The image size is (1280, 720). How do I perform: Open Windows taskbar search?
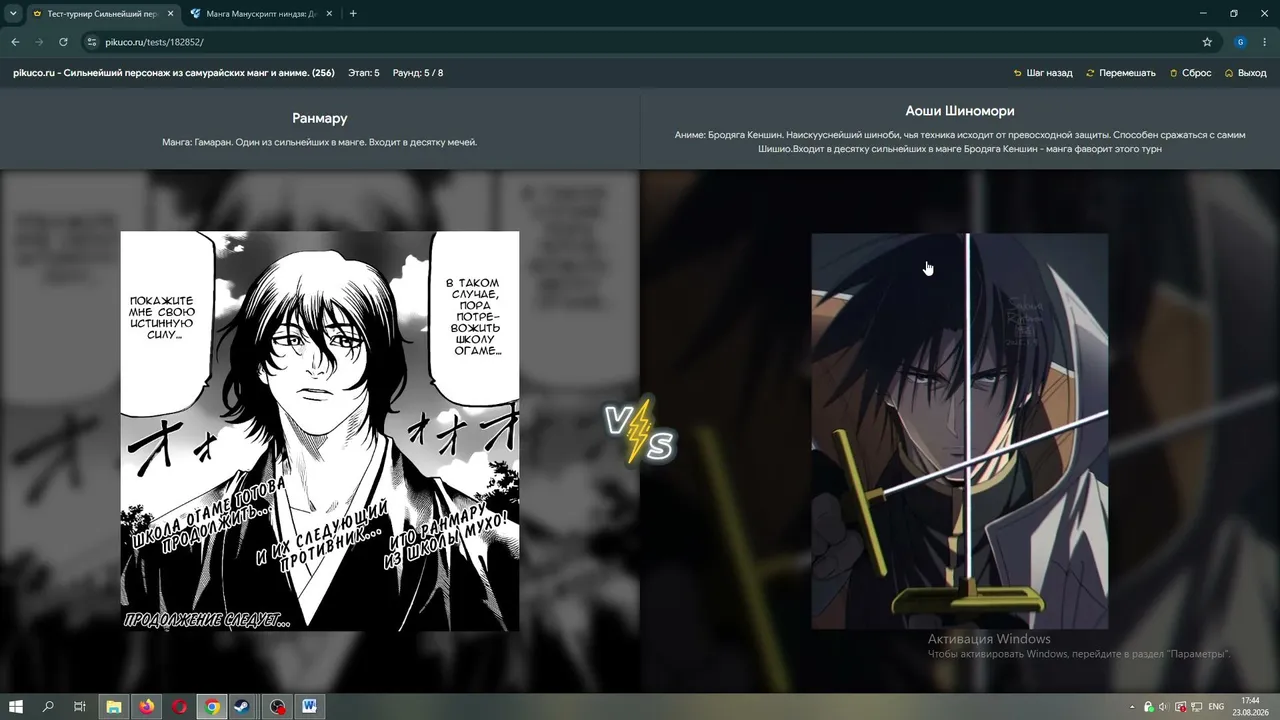click(x=48, y=707)
